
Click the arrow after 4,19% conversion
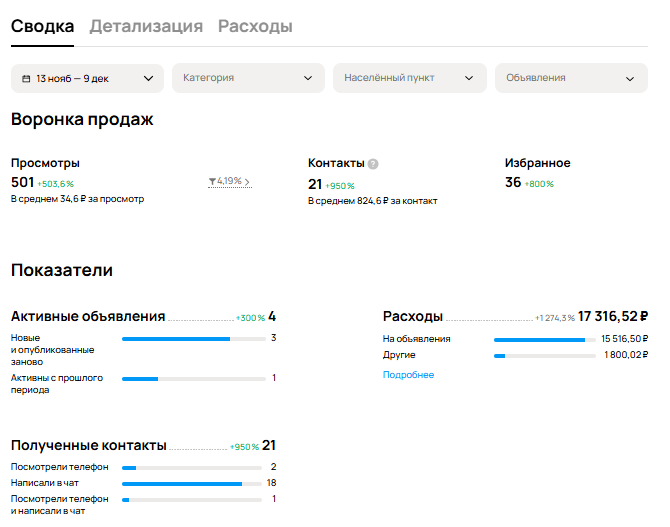point(247,182)
